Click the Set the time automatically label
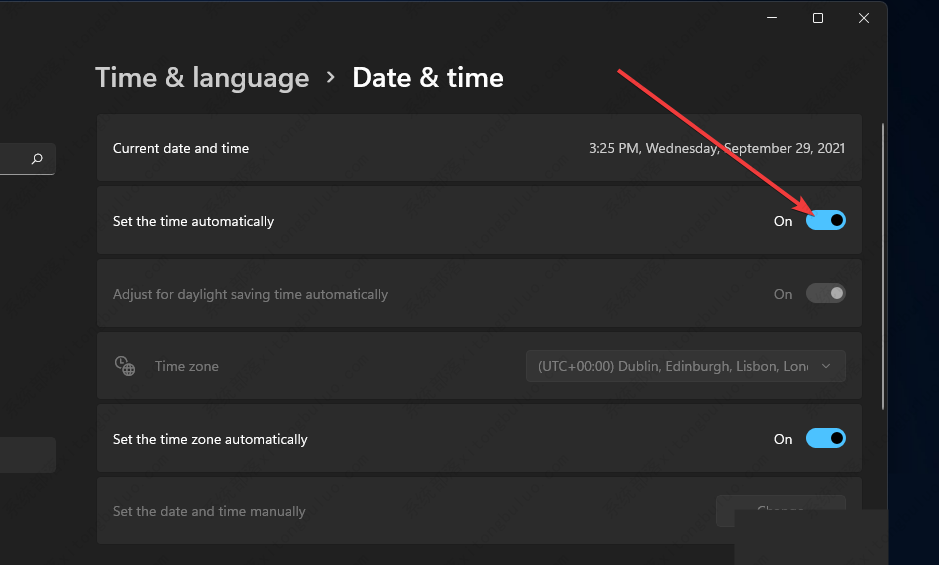The image size is (939, 565). [193, 221]
